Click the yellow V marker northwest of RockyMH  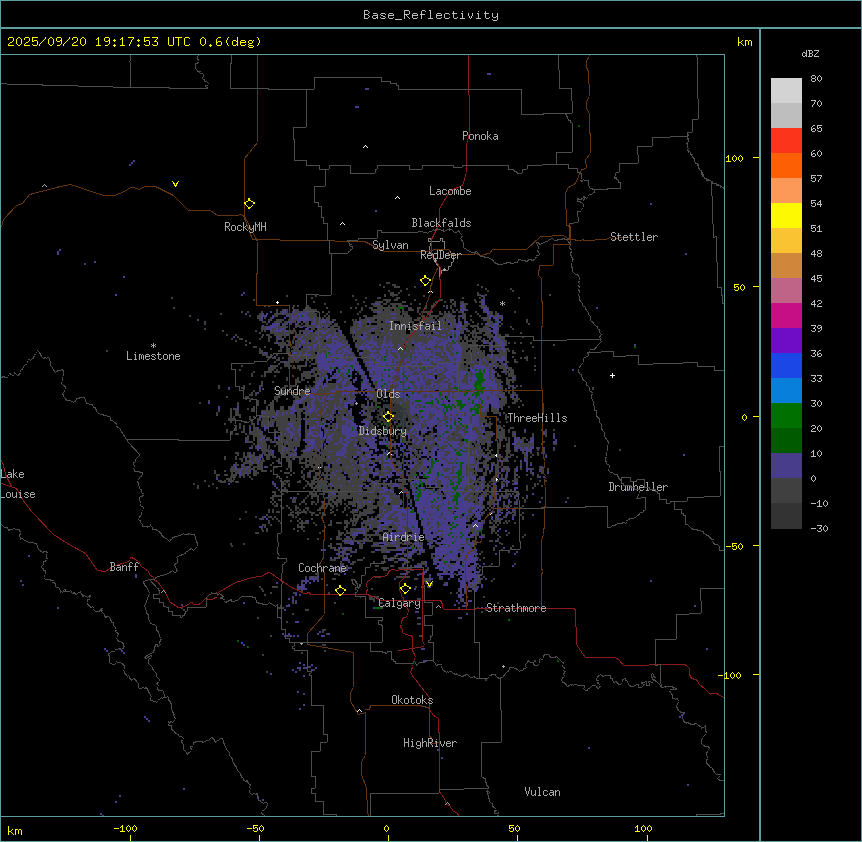click(175, 184)
